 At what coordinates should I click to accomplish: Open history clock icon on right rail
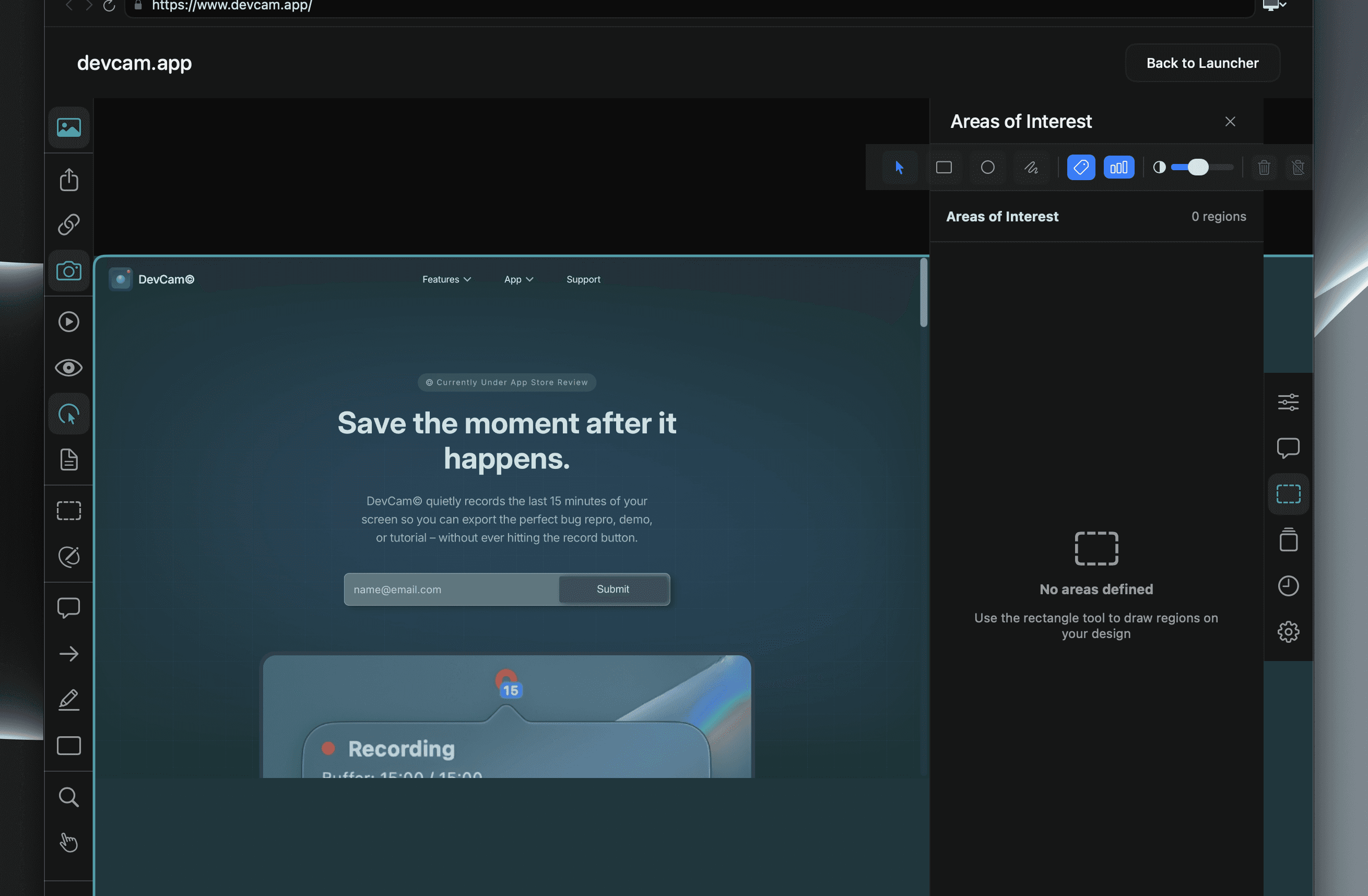point(1288,586)
